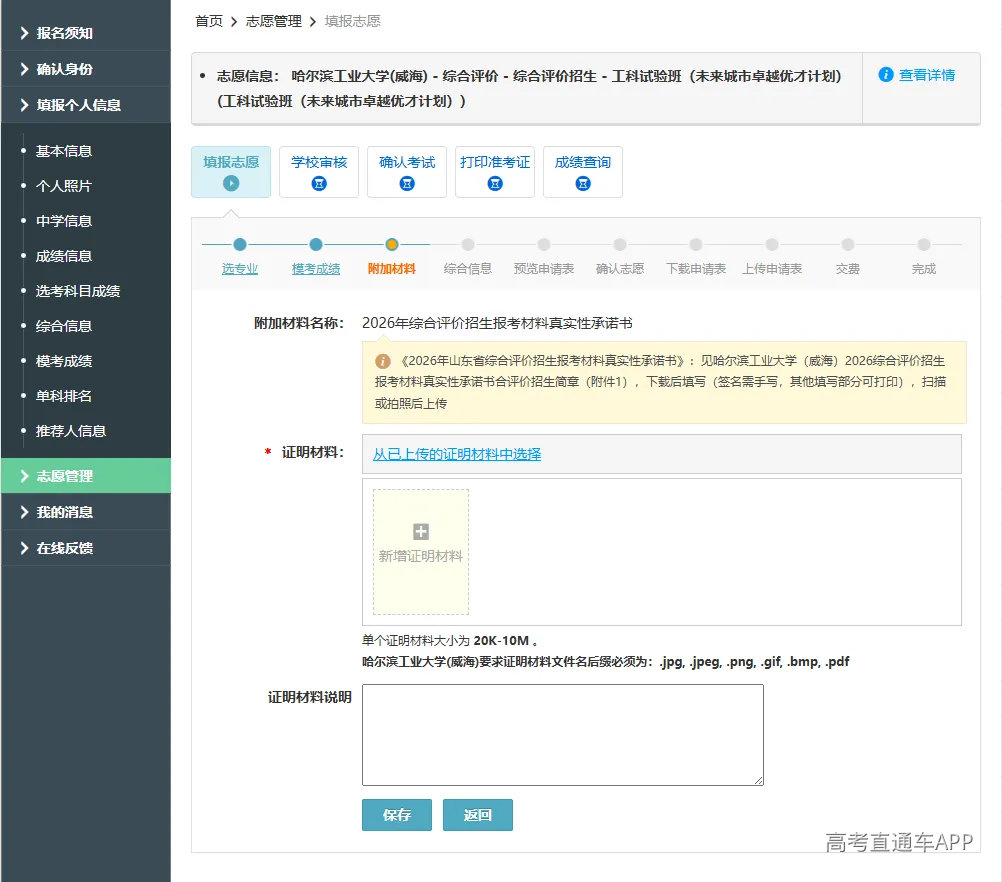Select the 学校审核 stage tab
This screenshot has height=882, width=1002.
click(319, 172)
